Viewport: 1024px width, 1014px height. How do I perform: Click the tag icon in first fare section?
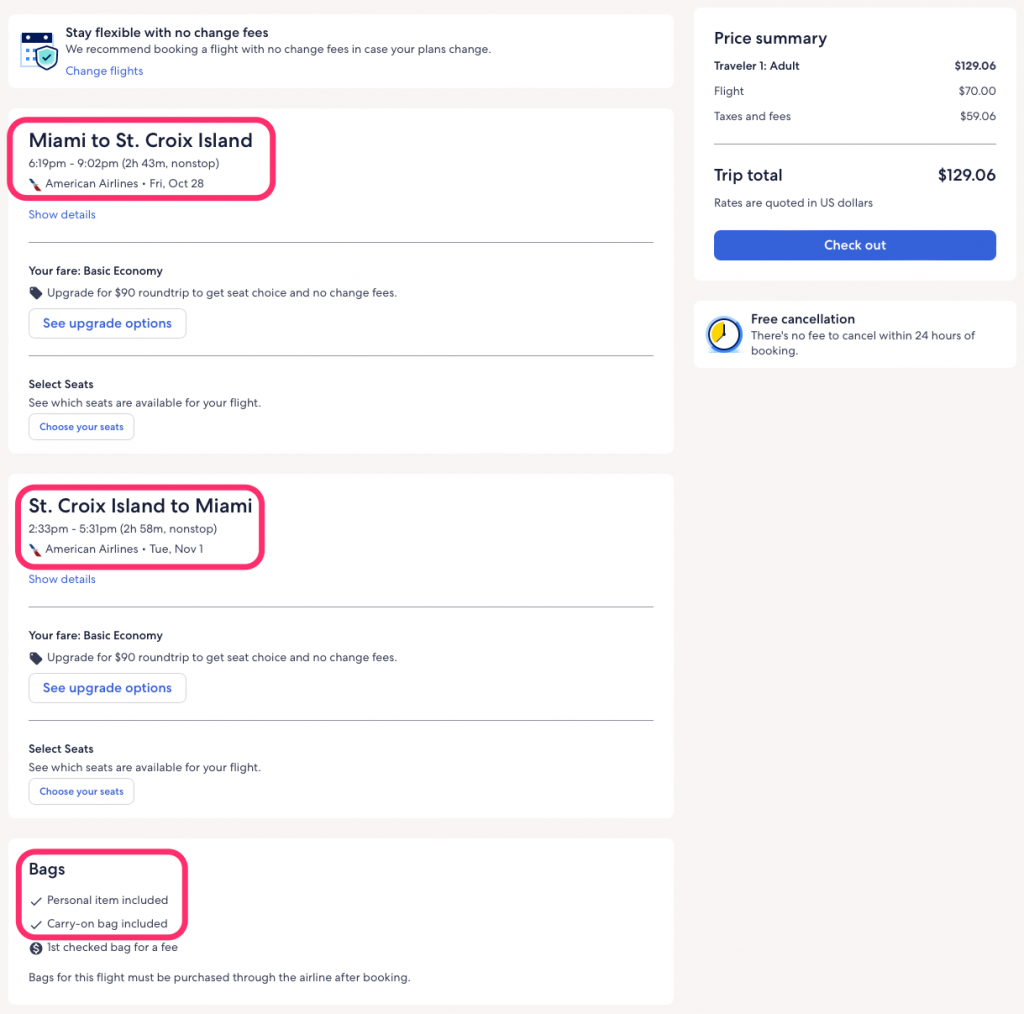point(36,293)
